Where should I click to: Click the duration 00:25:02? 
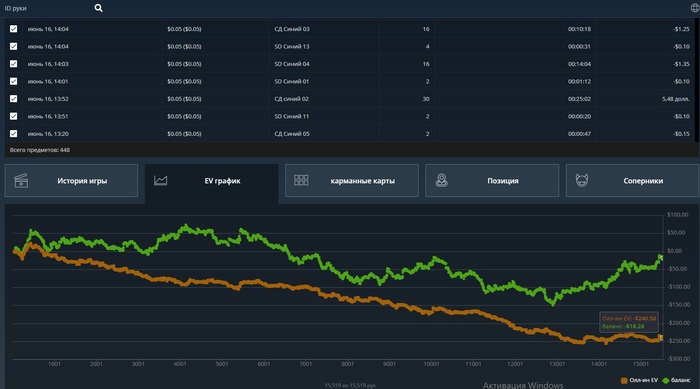(x=579, y=99)
